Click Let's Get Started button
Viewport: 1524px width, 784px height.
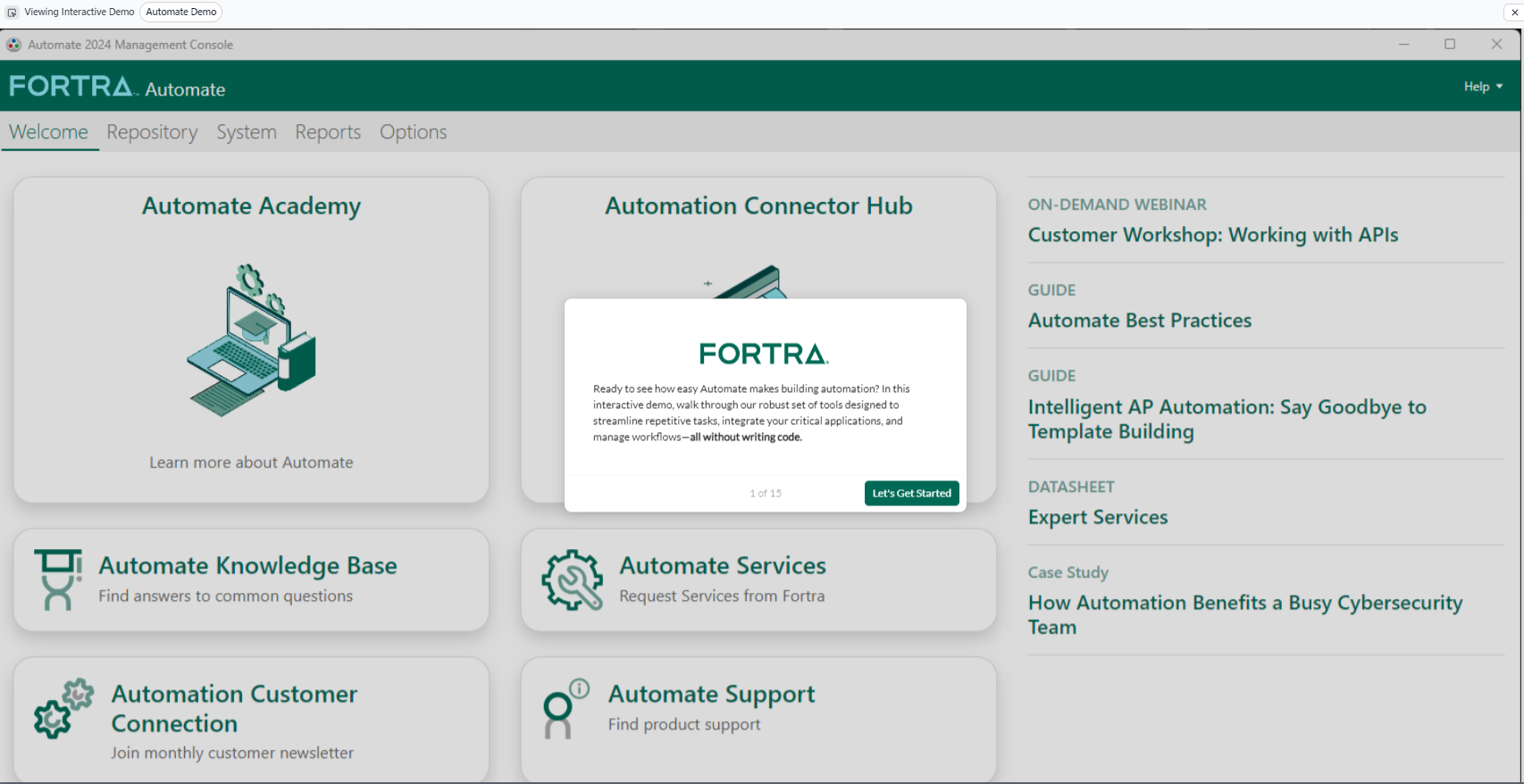911,493
